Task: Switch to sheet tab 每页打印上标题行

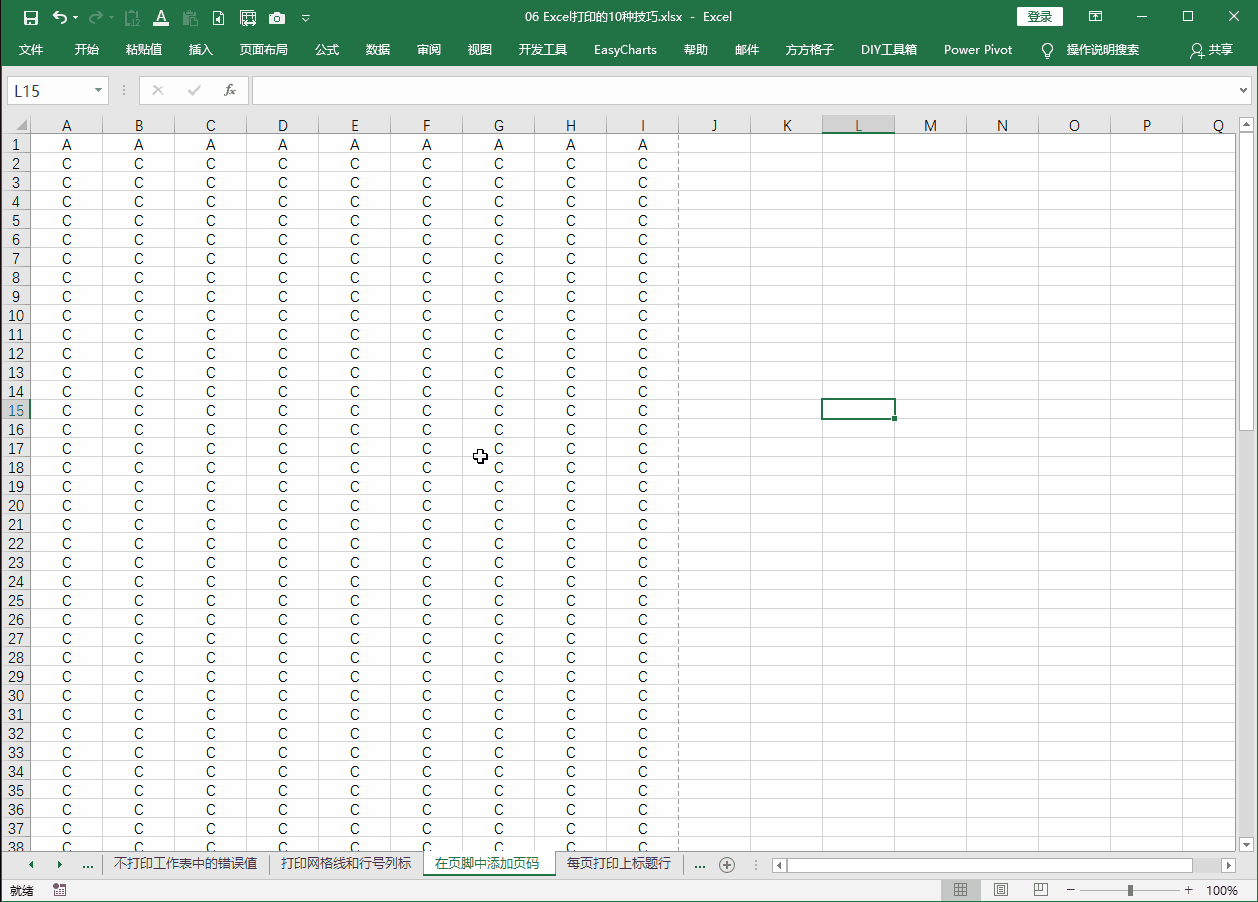Action: click(619, 863)
